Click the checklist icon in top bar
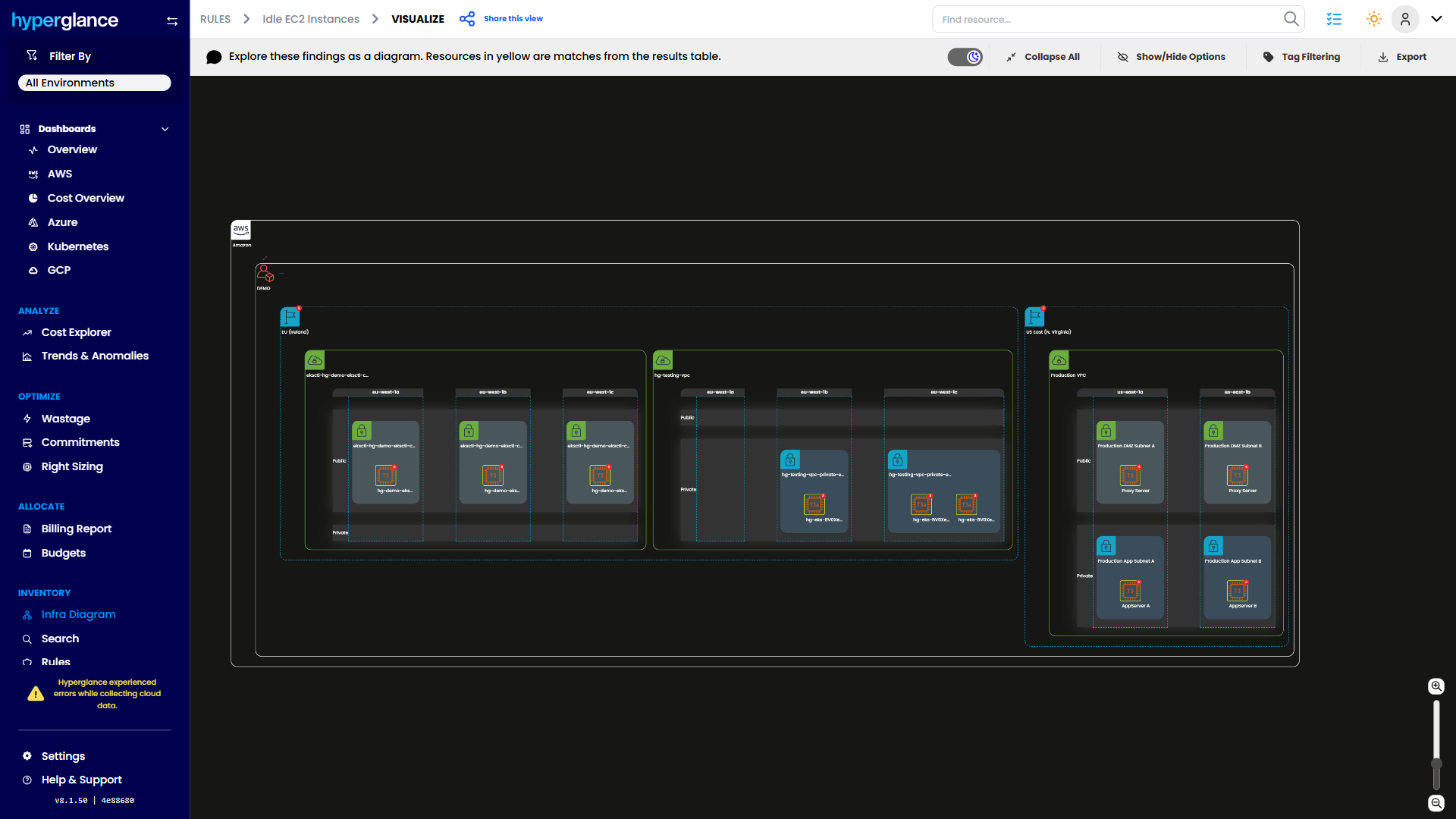The width and height of the screenshot is (1456, 819). (x=1334, y=19)
